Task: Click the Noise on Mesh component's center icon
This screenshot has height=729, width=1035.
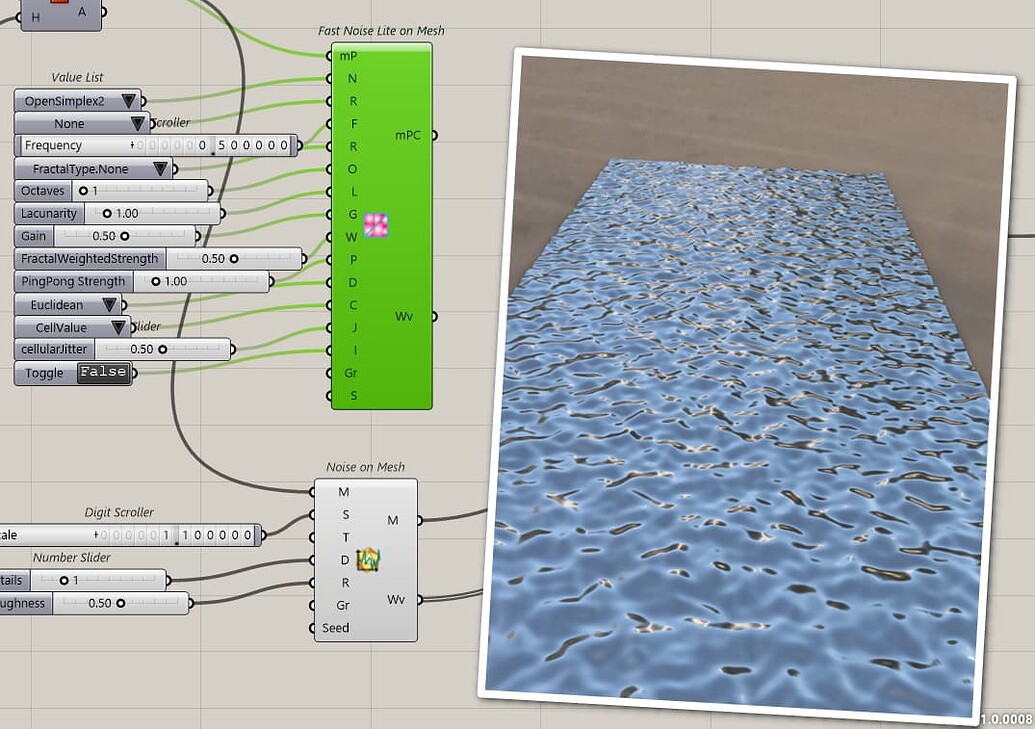Action: click(x=366, y=562)
